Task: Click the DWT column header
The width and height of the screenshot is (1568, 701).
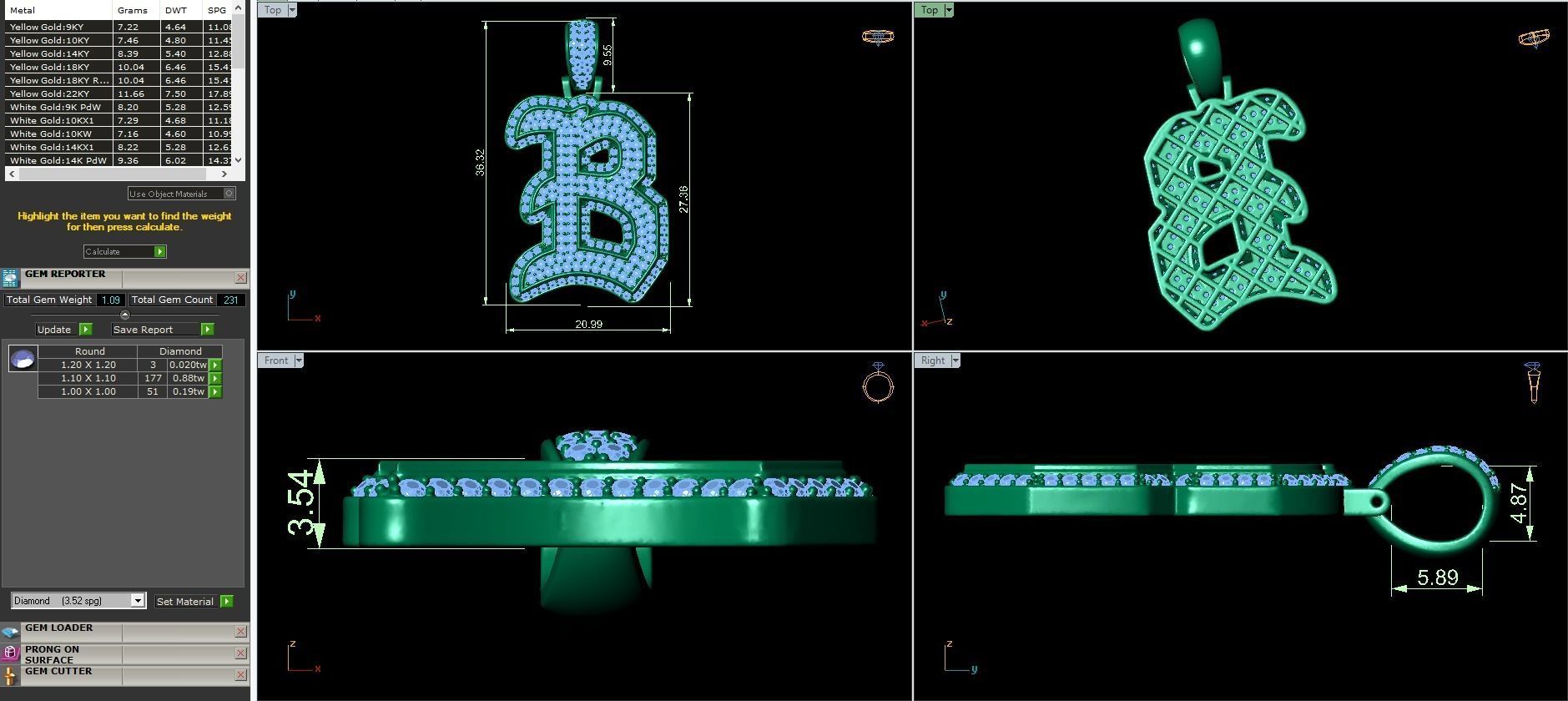Action: point(181,10)
